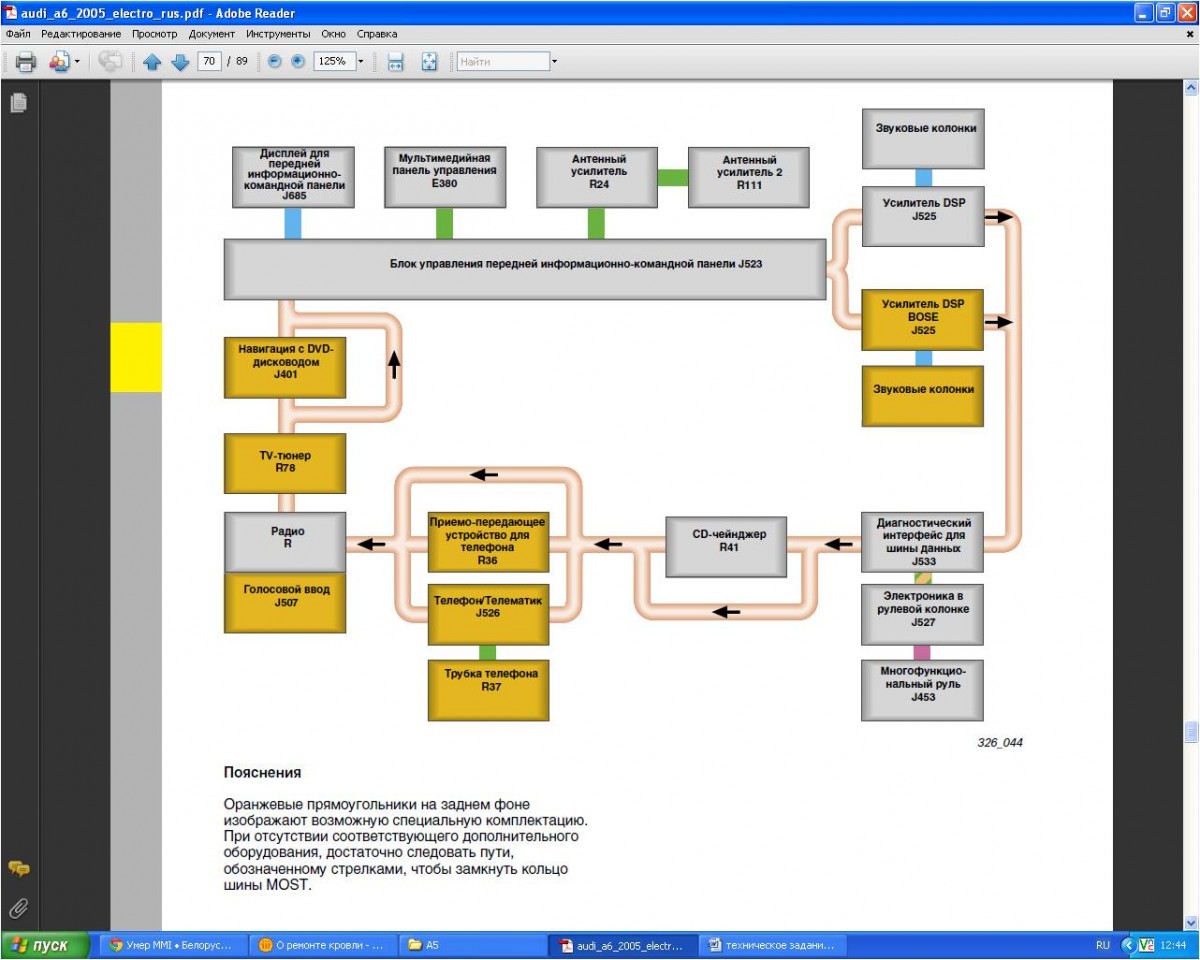The width and height of the screenshot is (1200, 960).
Task: Click the Print icon in toolbar
Action: tap(26, 62)
